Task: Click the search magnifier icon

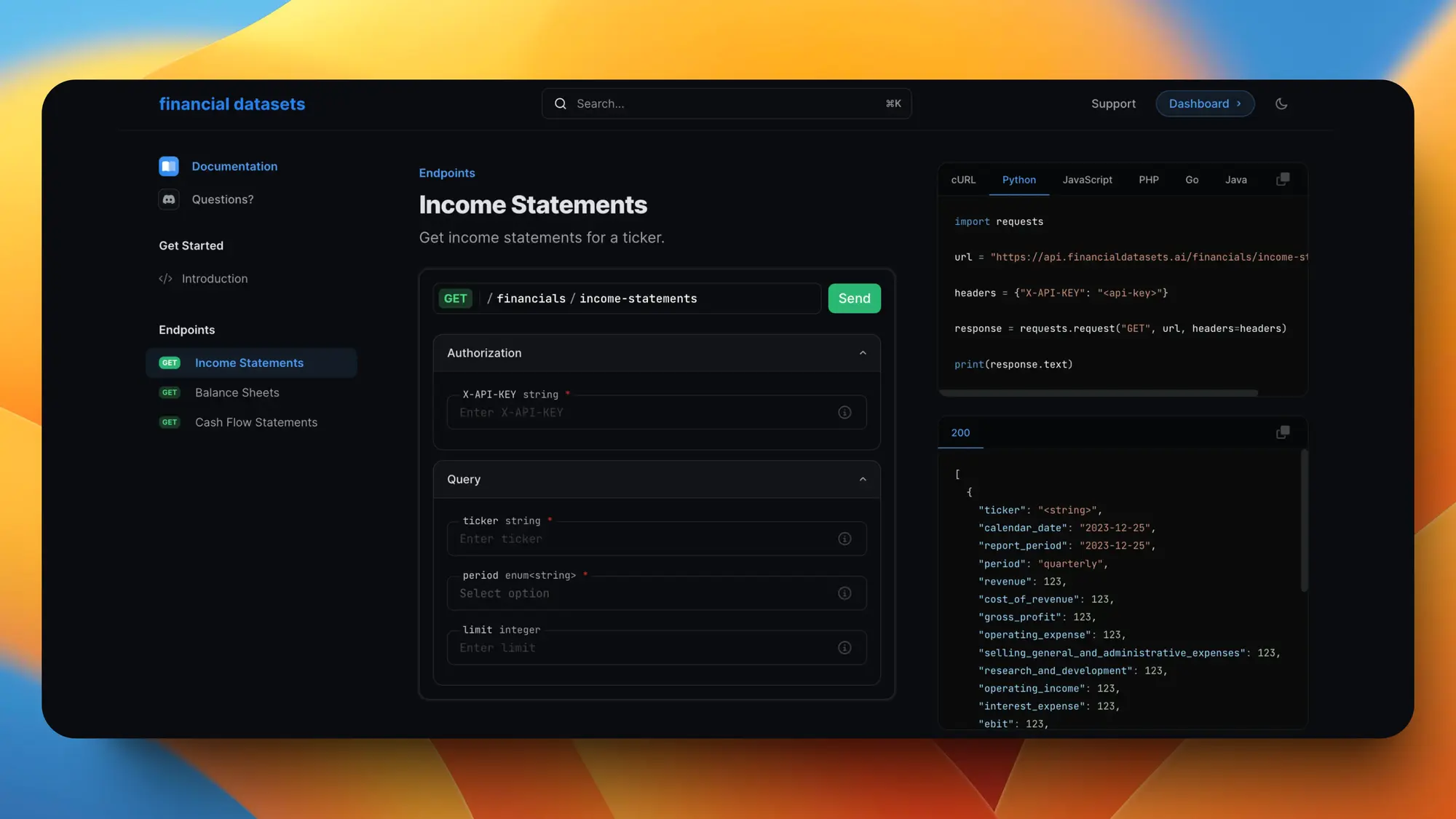Action: (560, 103)
